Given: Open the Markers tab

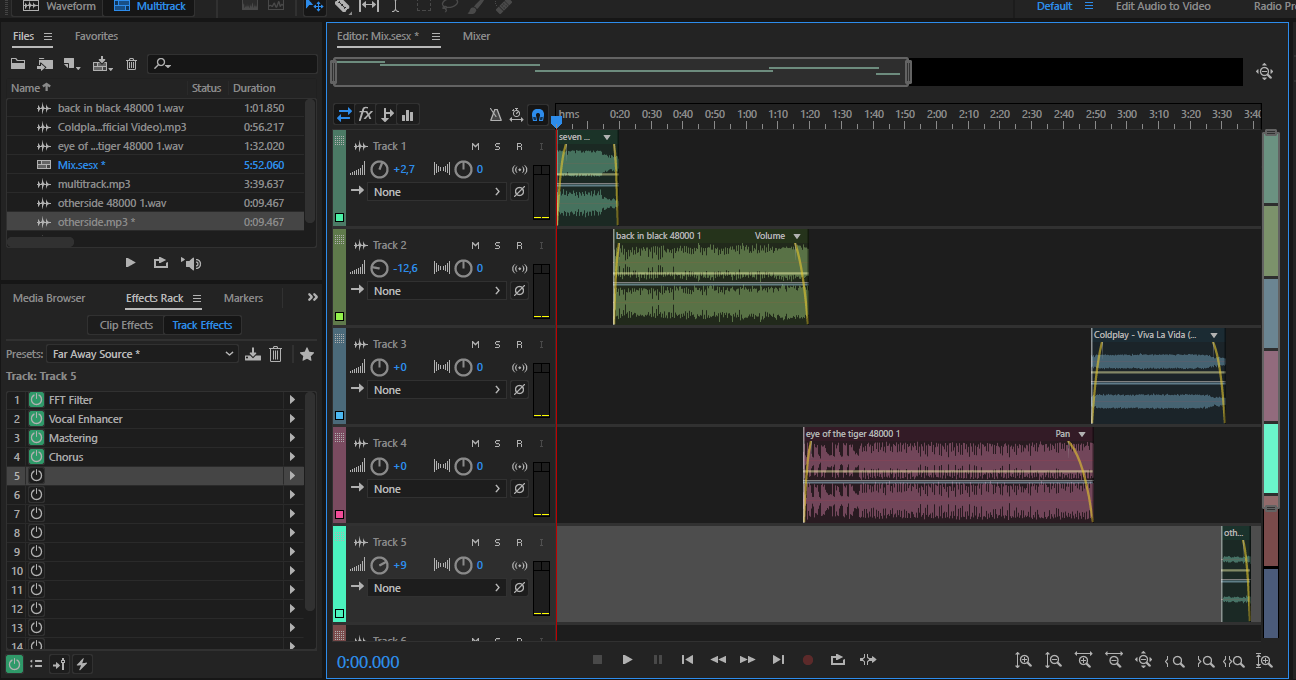Looking at the screenshot, I should coord(243,298).
